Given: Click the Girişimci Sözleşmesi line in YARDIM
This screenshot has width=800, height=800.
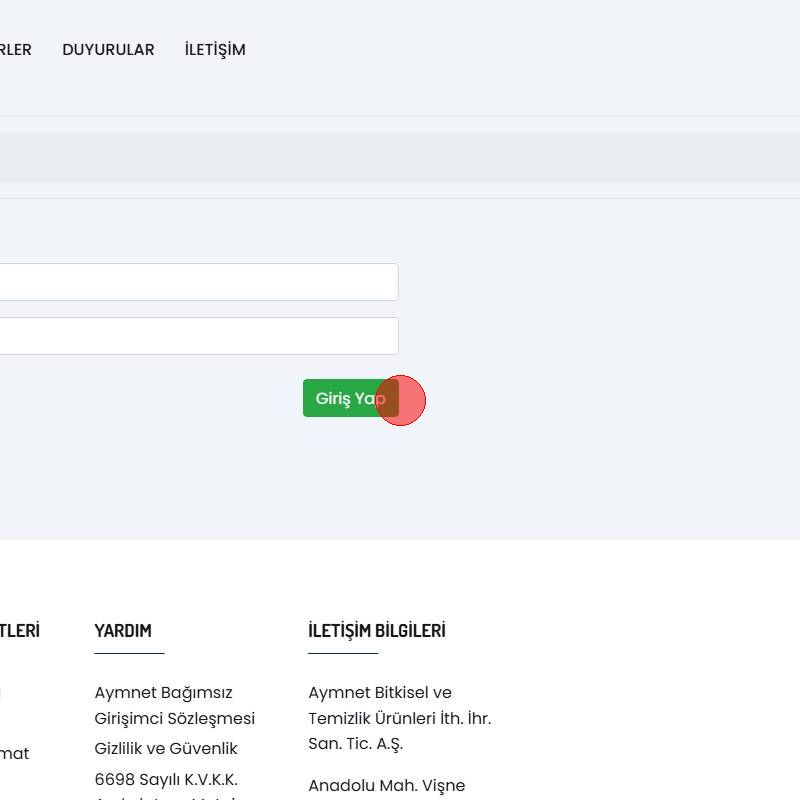Looking at the screenshot, I should pos(174,719).
